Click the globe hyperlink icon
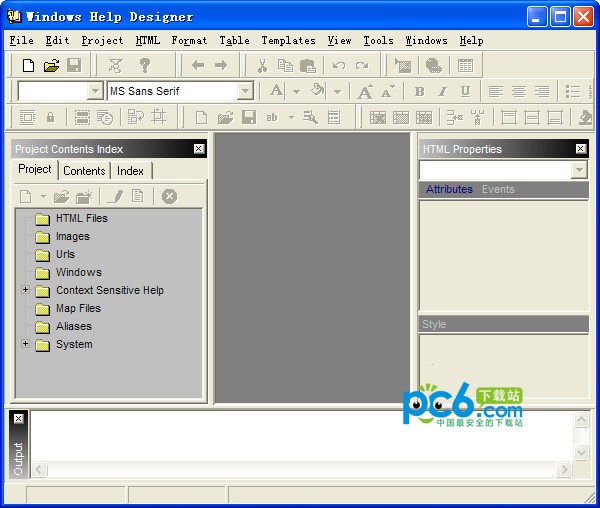600x508 pixels. (x=434, y=66)
